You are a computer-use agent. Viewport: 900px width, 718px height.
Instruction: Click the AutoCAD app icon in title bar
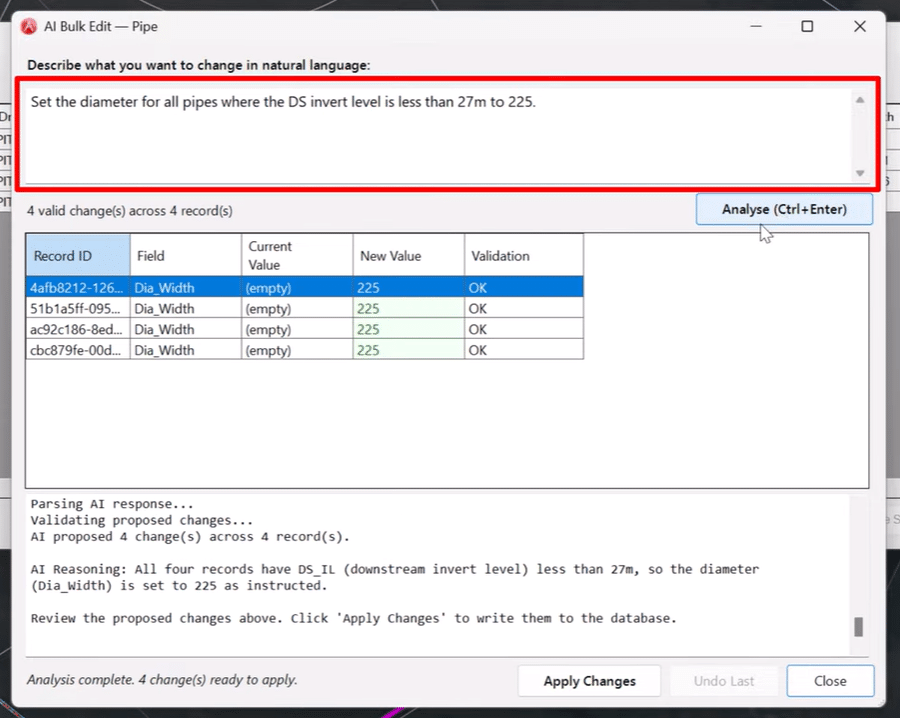(x=29, y=26)
